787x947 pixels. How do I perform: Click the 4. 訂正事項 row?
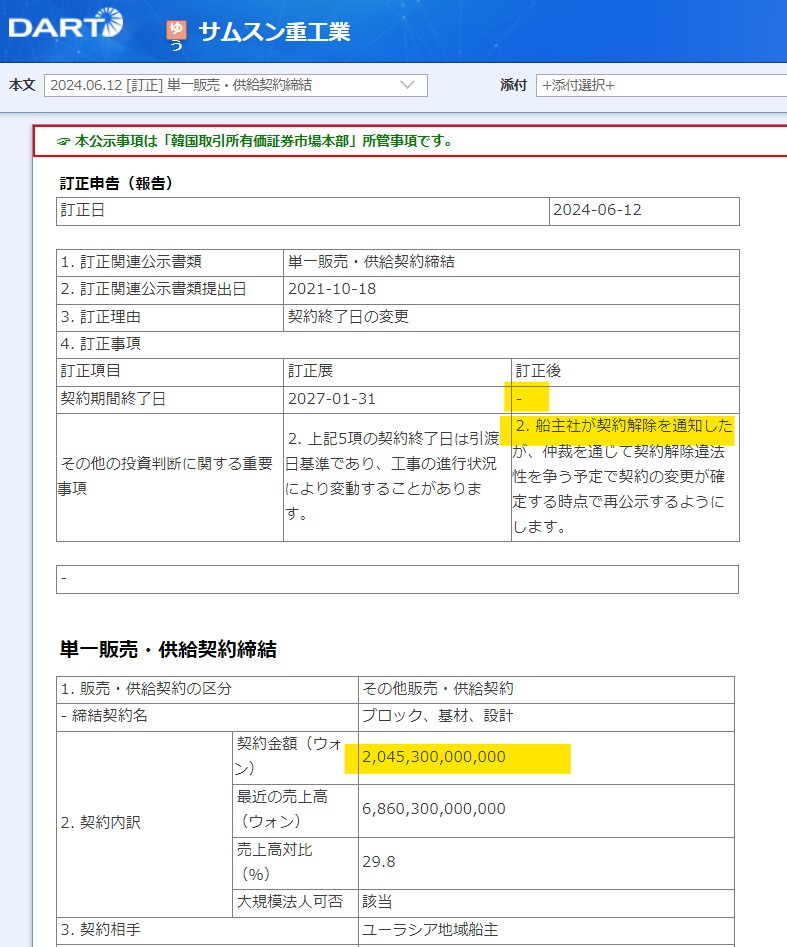click(397, 345)
